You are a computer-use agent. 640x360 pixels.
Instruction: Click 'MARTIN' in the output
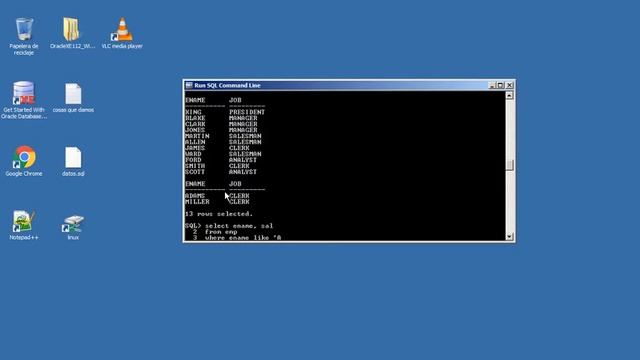[x=197, y=136]
